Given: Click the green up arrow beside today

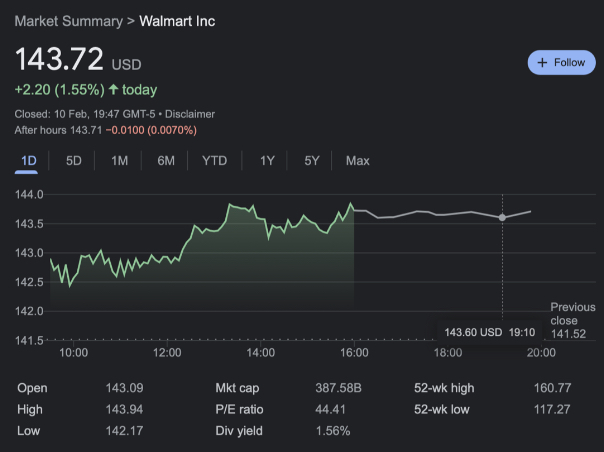Looking at the screenshot, I should 113,89.
